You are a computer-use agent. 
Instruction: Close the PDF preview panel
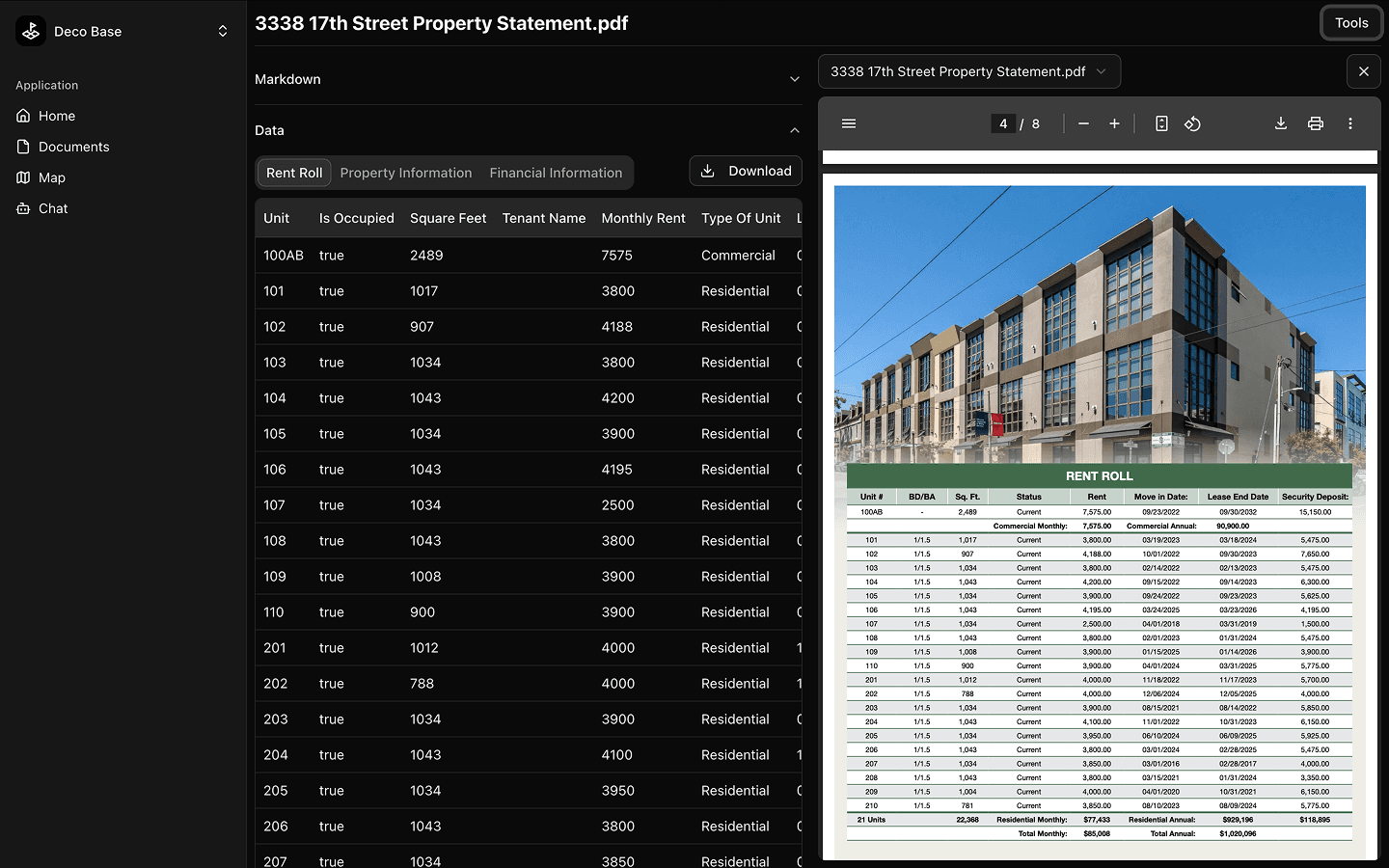1363,71
